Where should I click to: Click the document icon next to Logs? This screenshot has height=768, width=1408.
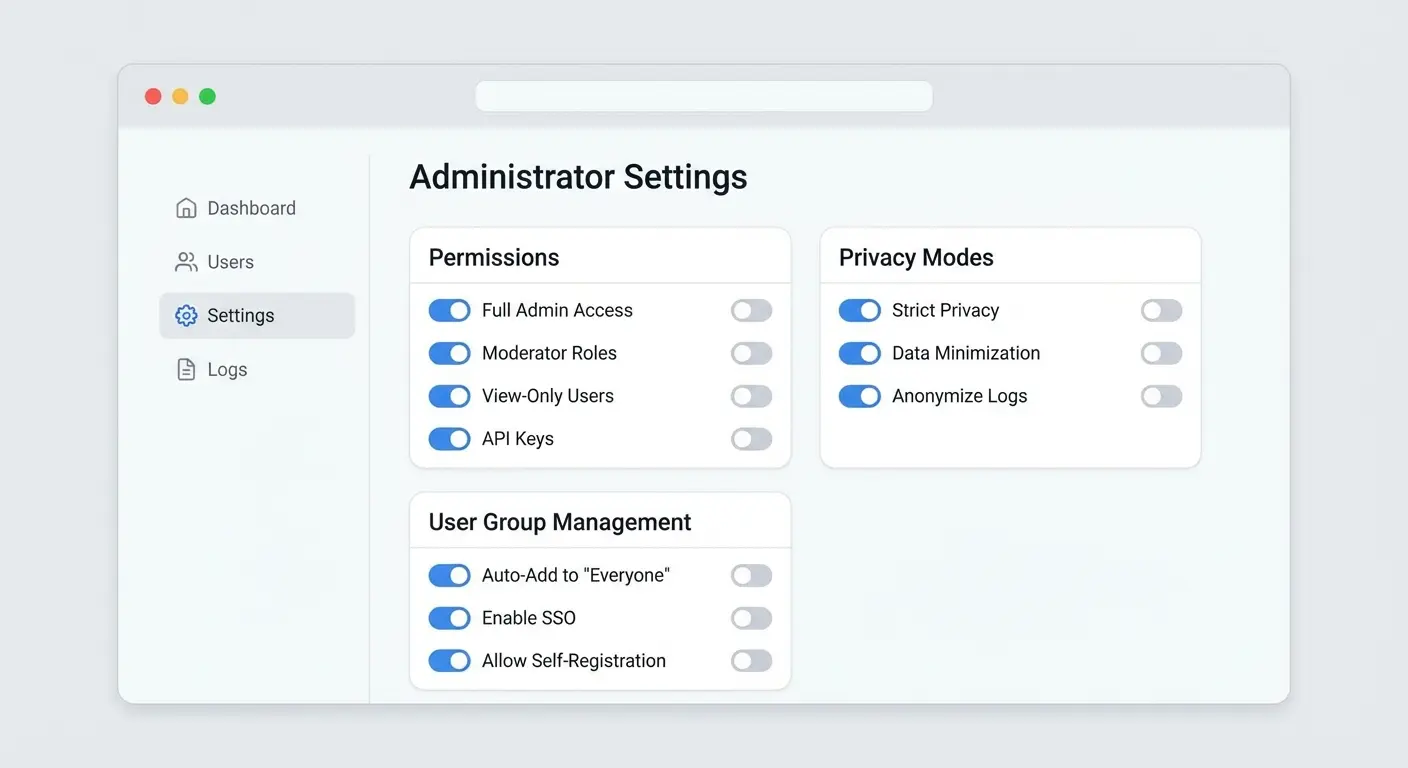pos(186,369)
